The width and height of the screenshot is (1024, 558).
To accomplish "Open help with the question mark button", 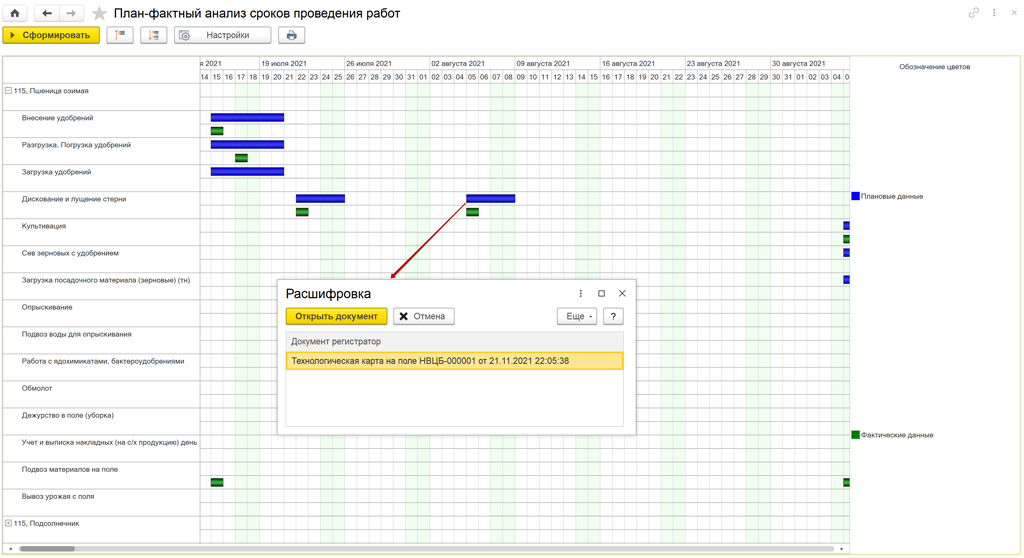I will pos(613,316).
